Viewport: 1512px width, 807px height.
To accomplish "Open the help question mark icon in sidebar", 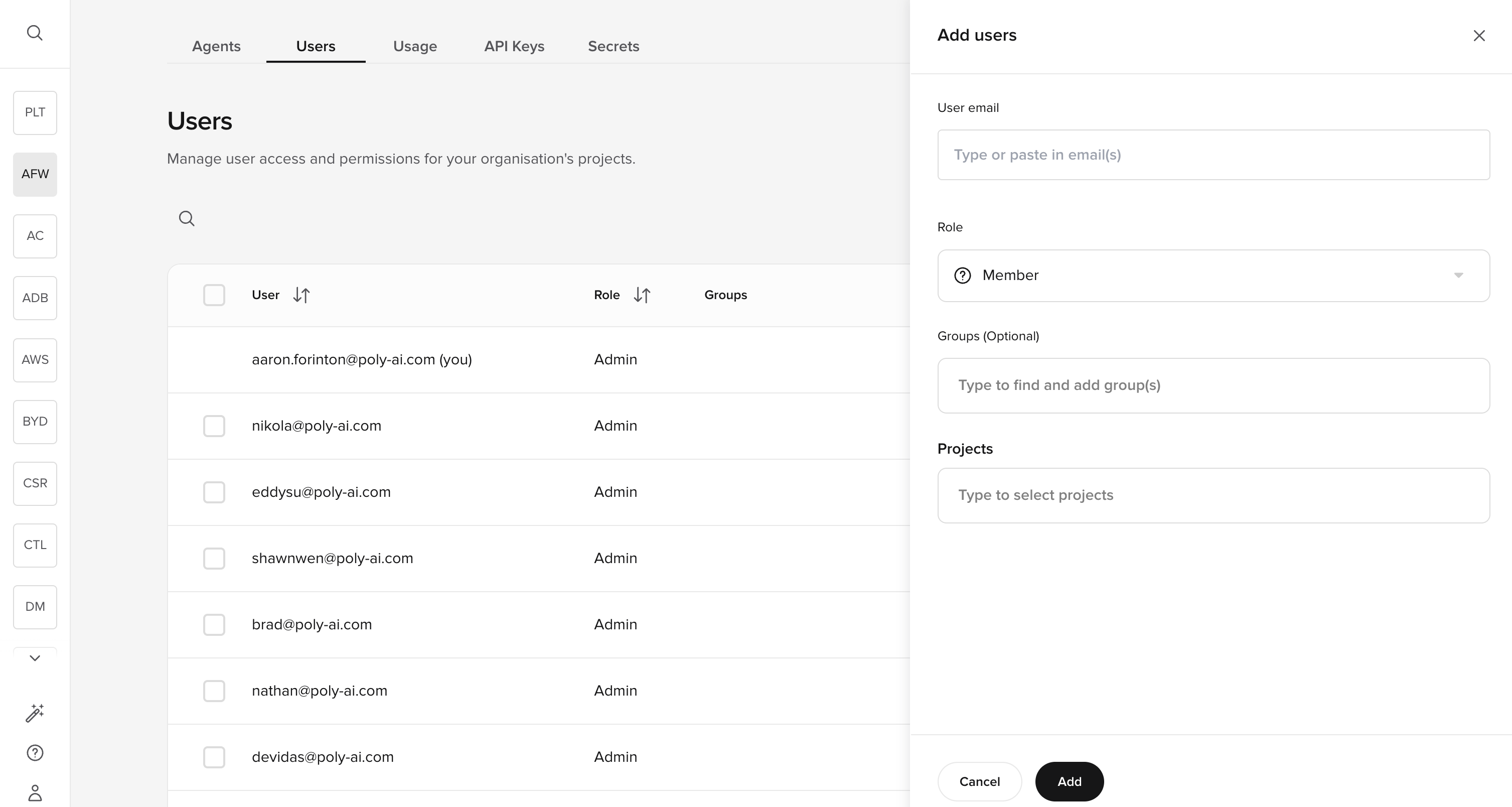I will [x=35, y=753].
